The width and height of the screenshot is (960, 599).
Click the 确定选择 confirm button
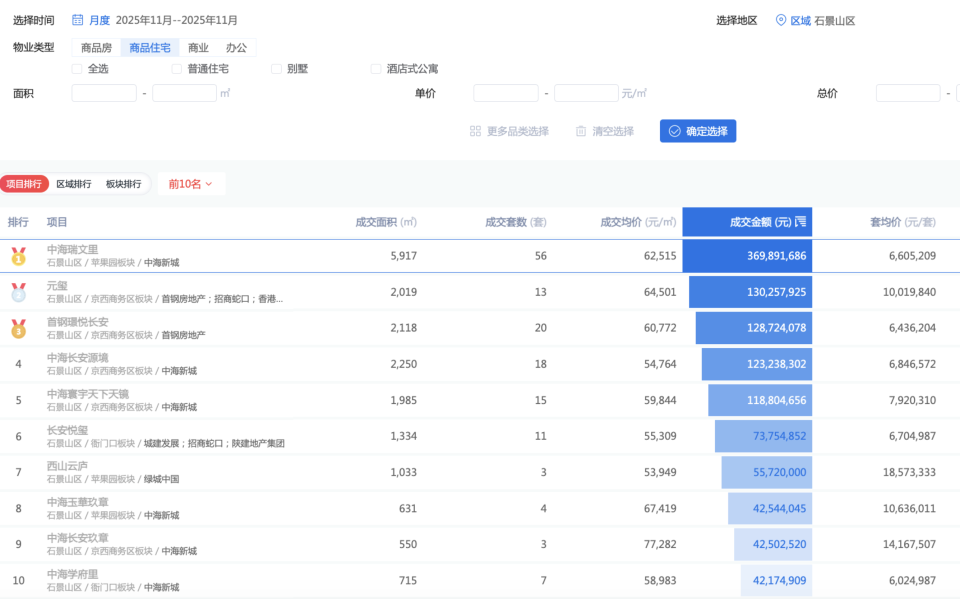(x=697, y=130)
